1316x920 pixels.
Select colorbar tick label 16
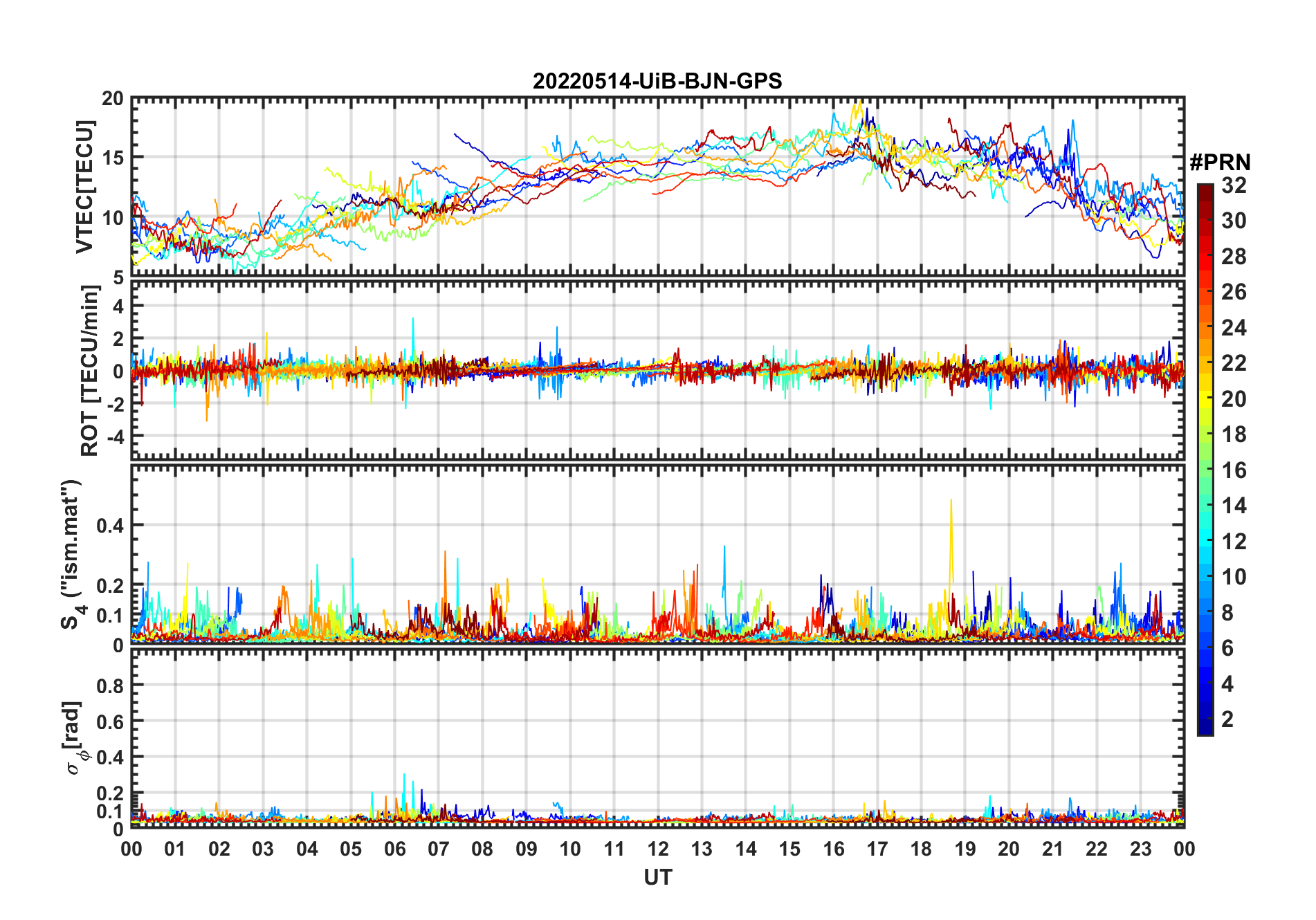coord(1234,470)
